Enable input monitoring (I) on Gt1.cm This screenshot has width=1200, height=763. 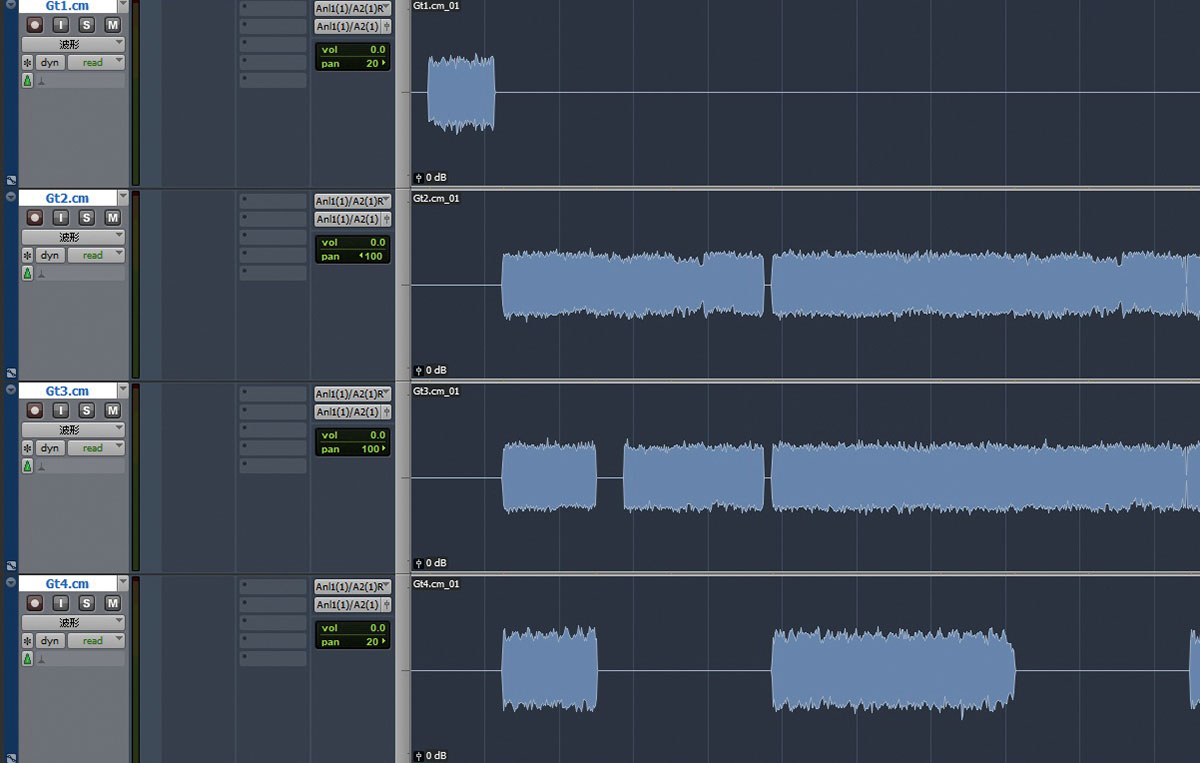(61, 24)
